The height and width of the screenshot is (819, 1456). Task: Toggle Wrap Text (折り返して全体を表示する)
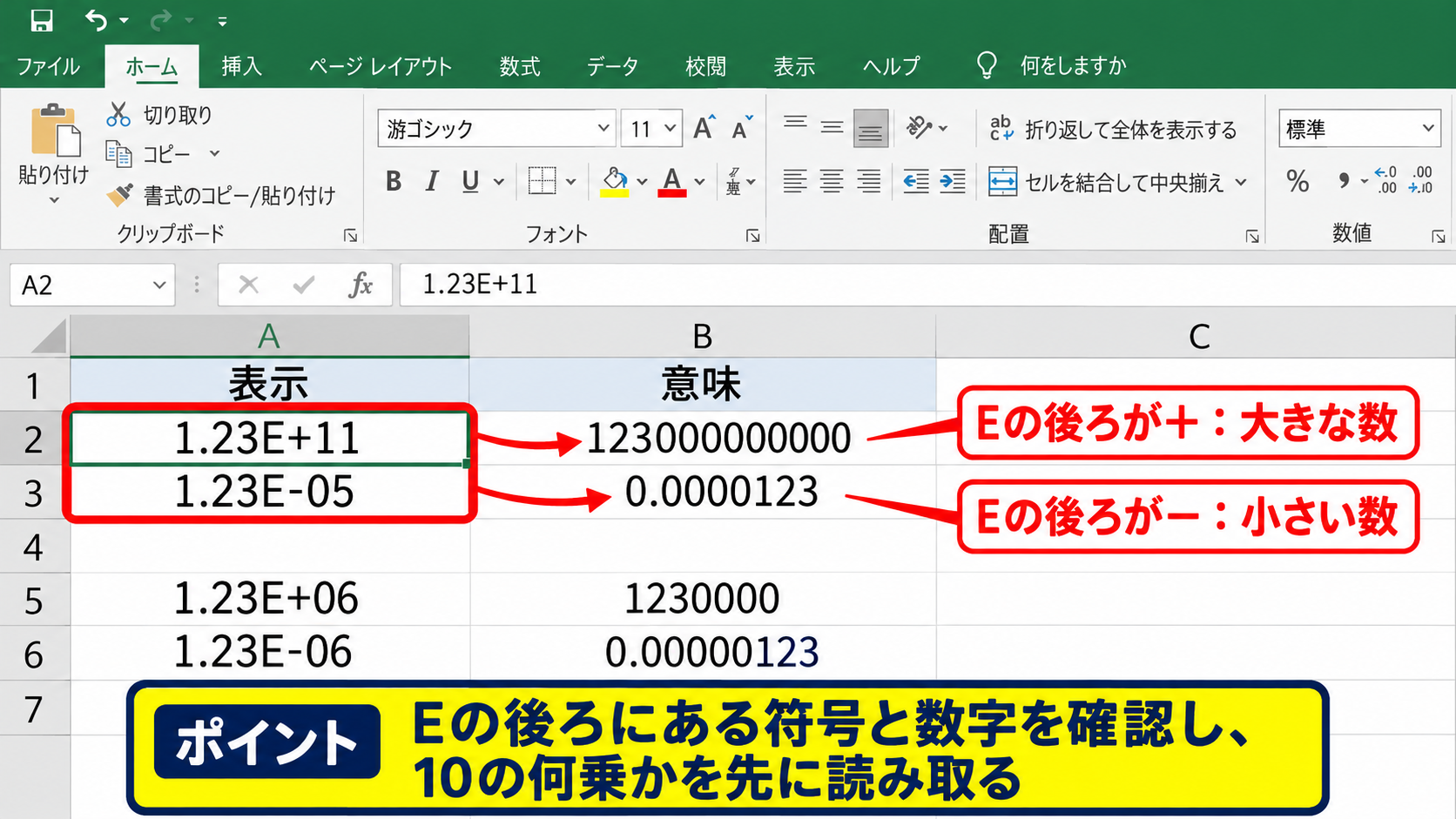pos(1113,130)
